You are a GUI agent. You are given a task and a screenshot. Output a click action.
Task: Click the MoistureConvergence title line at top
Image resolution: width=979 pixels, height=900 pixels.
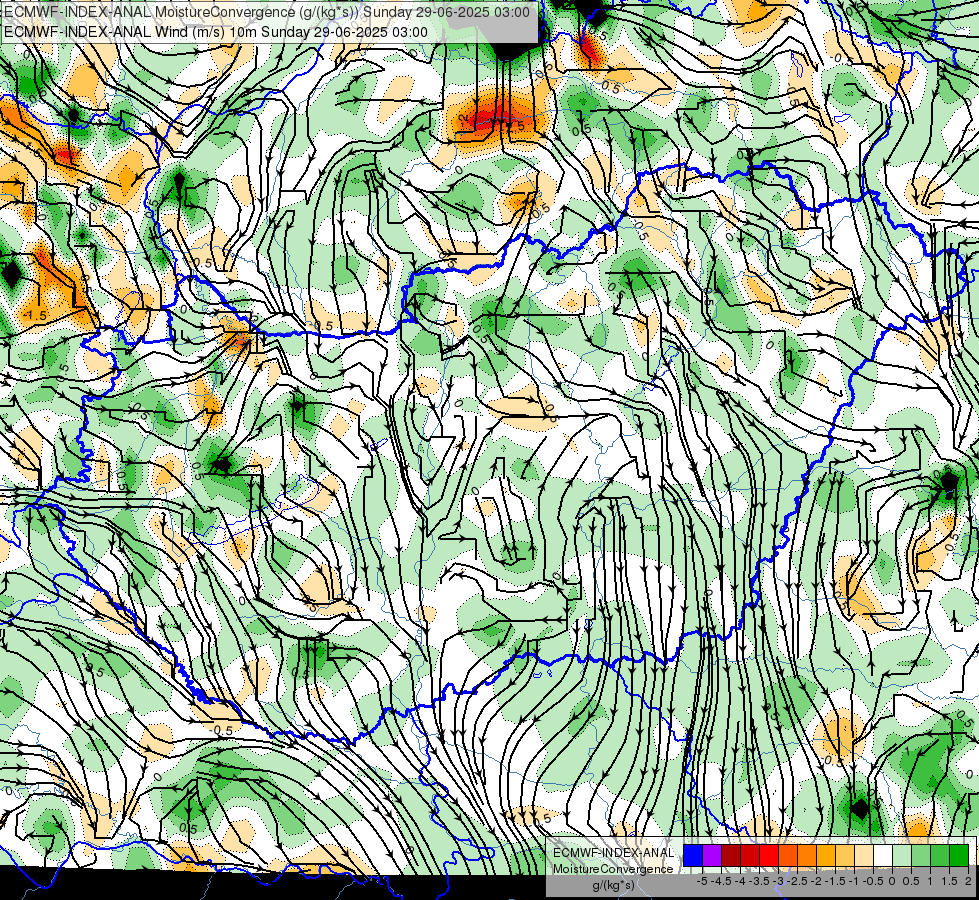click(x=267, y=12)
